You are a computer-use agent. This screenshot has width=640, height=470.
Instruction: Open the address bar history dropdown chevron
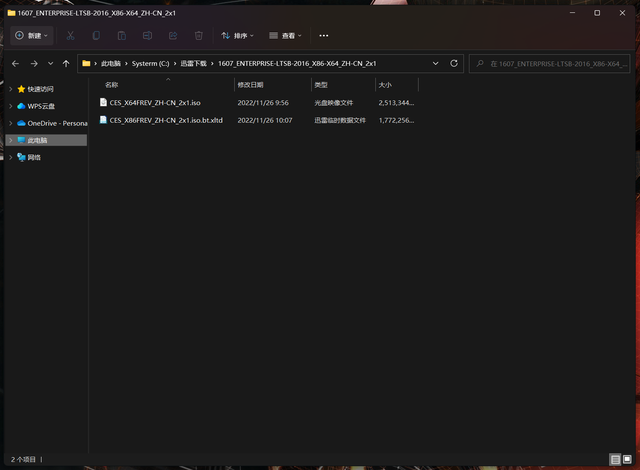coord(436,64)
